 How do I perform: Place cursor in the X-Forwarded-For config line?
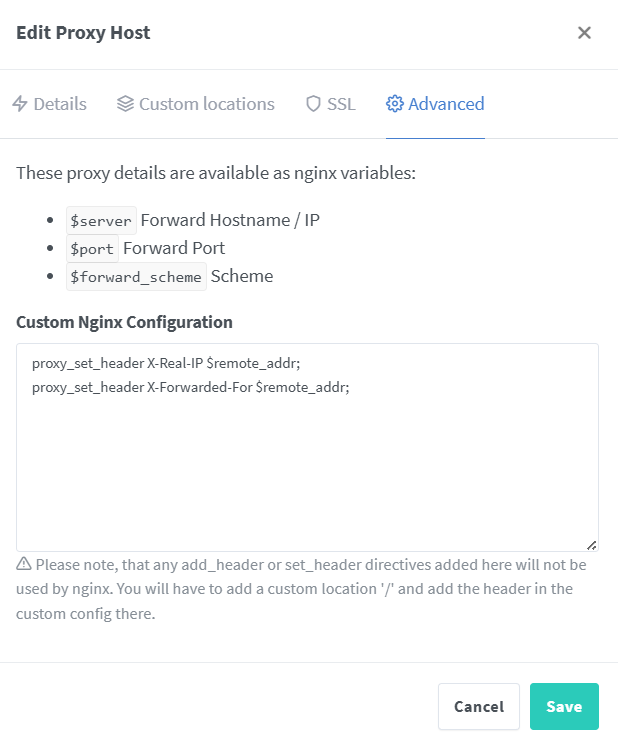pyautogui.click(x=190, y=387)
